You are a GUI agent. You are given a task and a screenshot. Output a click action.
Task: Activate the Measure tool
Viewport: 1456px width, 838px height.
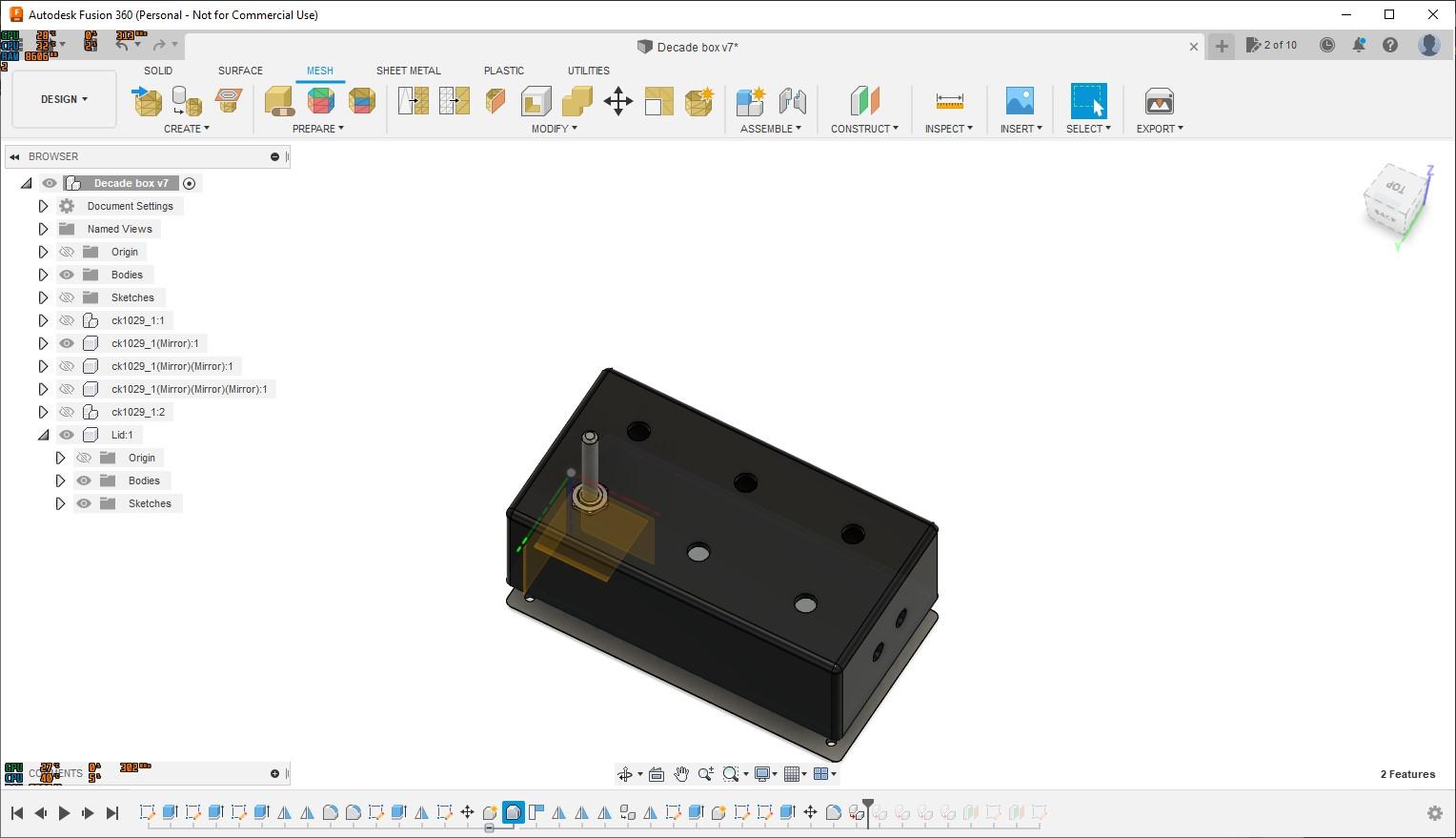(949, 101)
